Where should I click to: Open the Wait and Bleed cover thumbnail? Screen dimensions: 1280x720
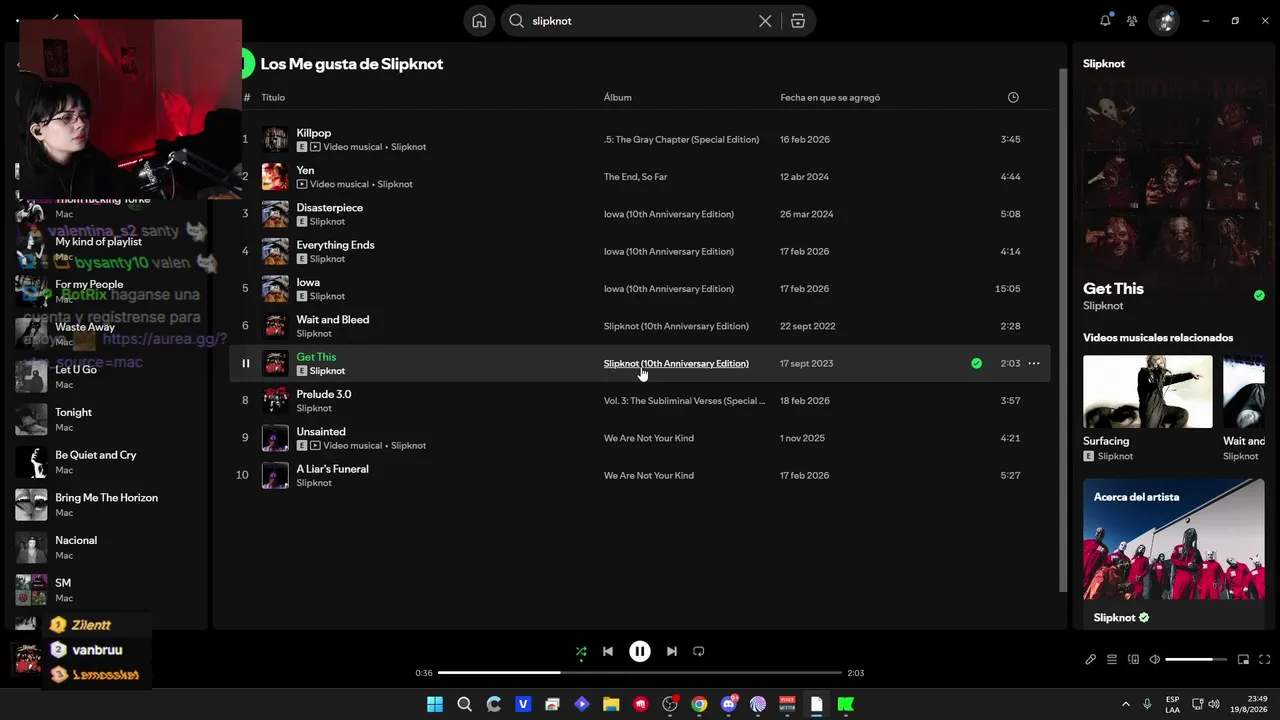click(275, 326)
